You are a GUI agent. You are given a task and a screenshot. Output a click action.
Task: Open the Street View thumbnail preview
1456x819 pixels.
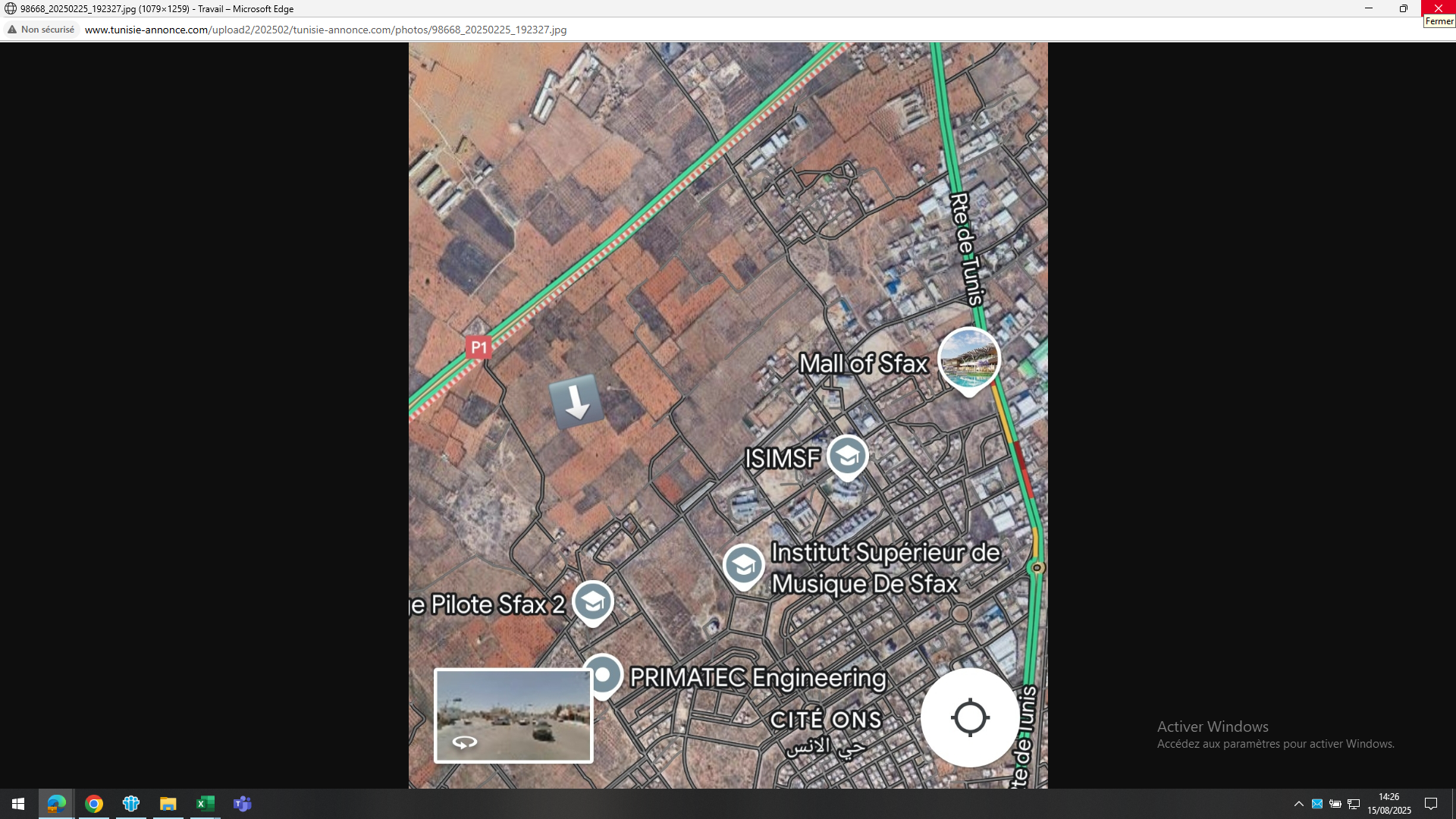(513, 715)
